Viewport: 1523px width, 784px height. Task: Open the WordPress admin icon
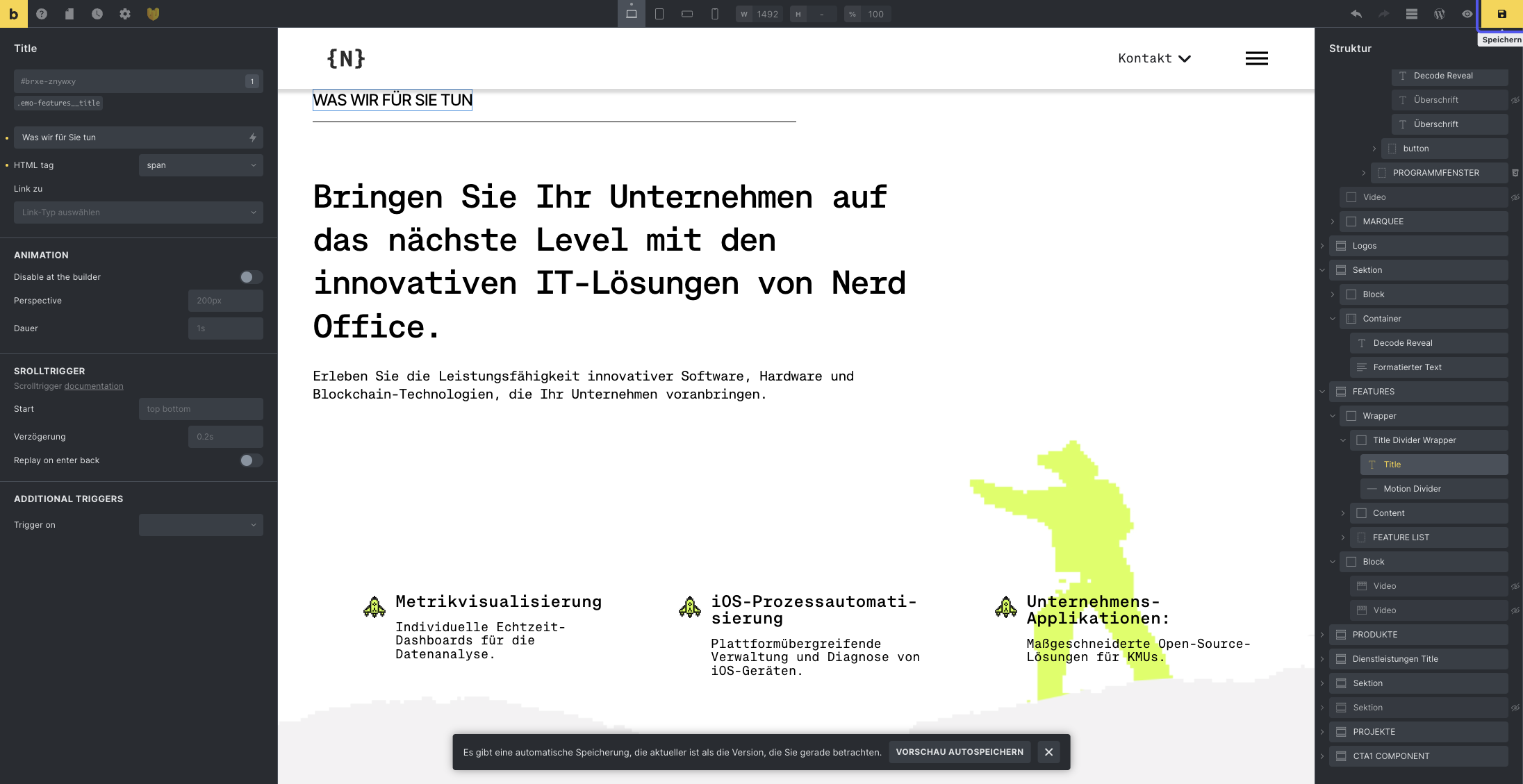[x=1439, y=14]
